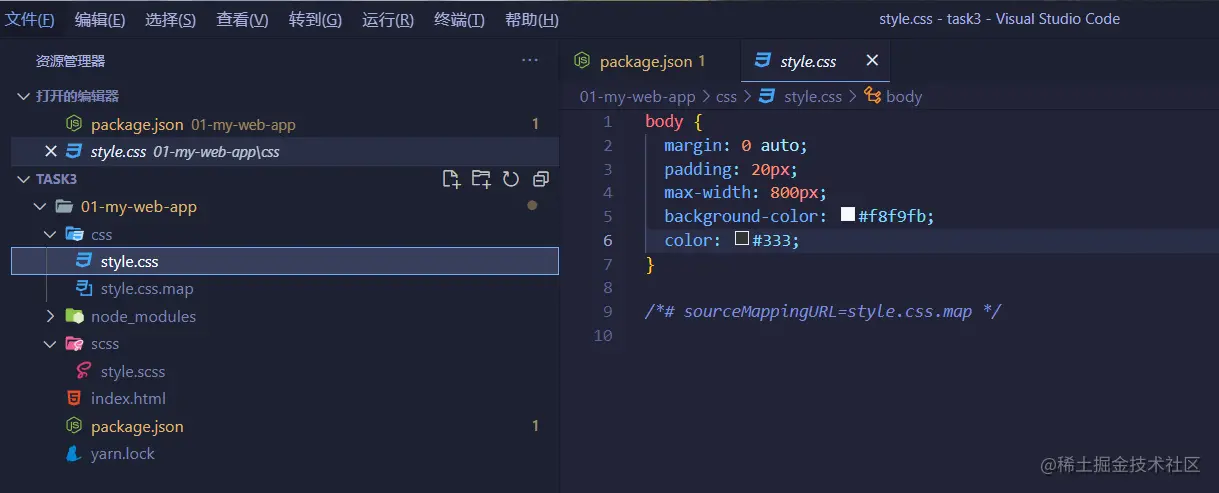Click the 'margin: 0 auto;' code line
Image resolution: width=1219 pixels, height=493 pixels.
click(x=735, y=145)
